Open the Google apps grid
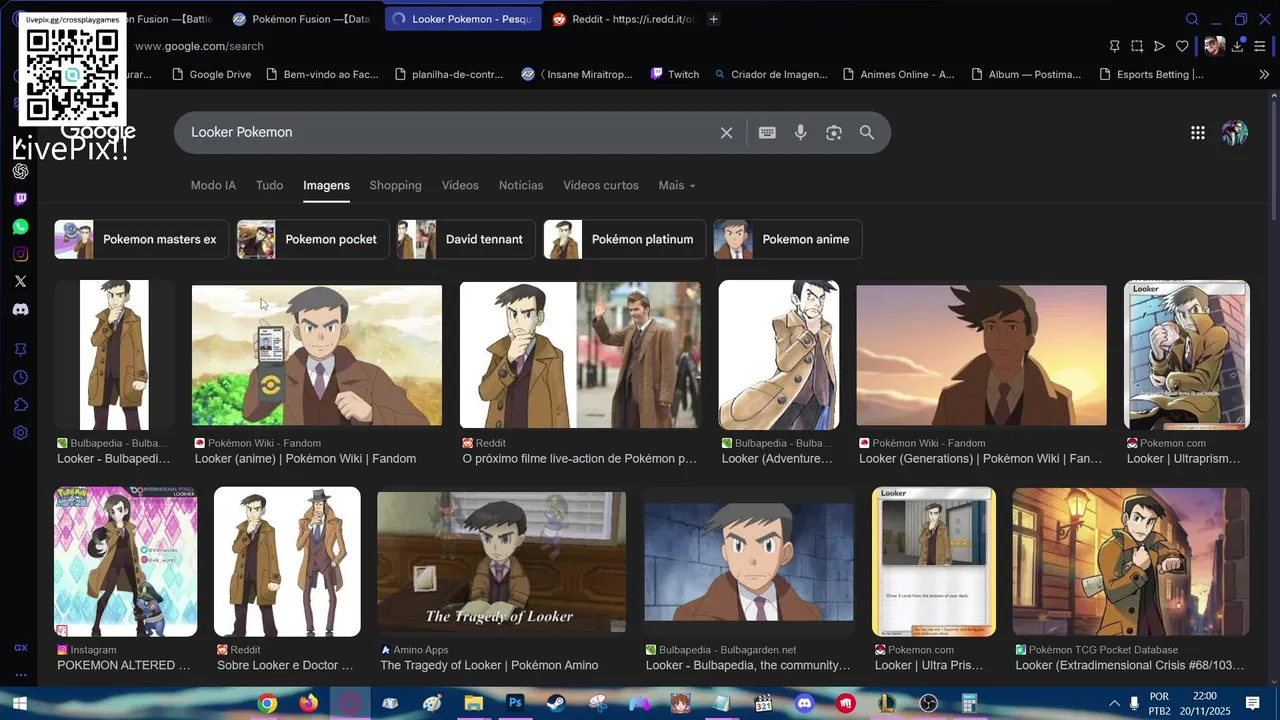1280x720 pixels. pos(1197,133)
